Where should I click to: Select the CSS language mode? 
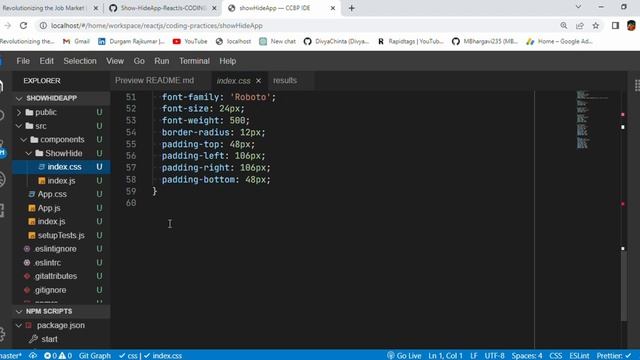click(x=556, y=356)
